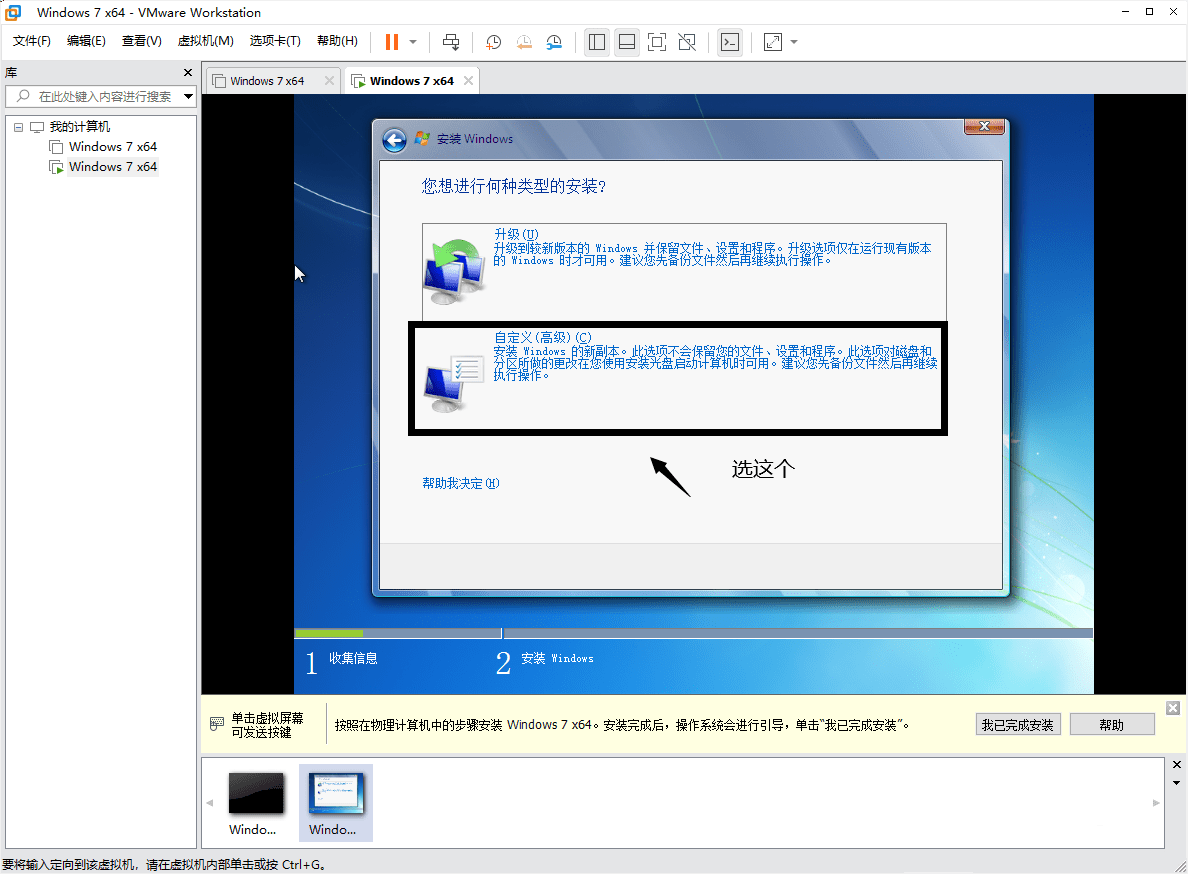The height and width of the screenshot is (874, 1188).
Task: Select the running Windows 7 x64 tree entry
Action: point(112,167)
